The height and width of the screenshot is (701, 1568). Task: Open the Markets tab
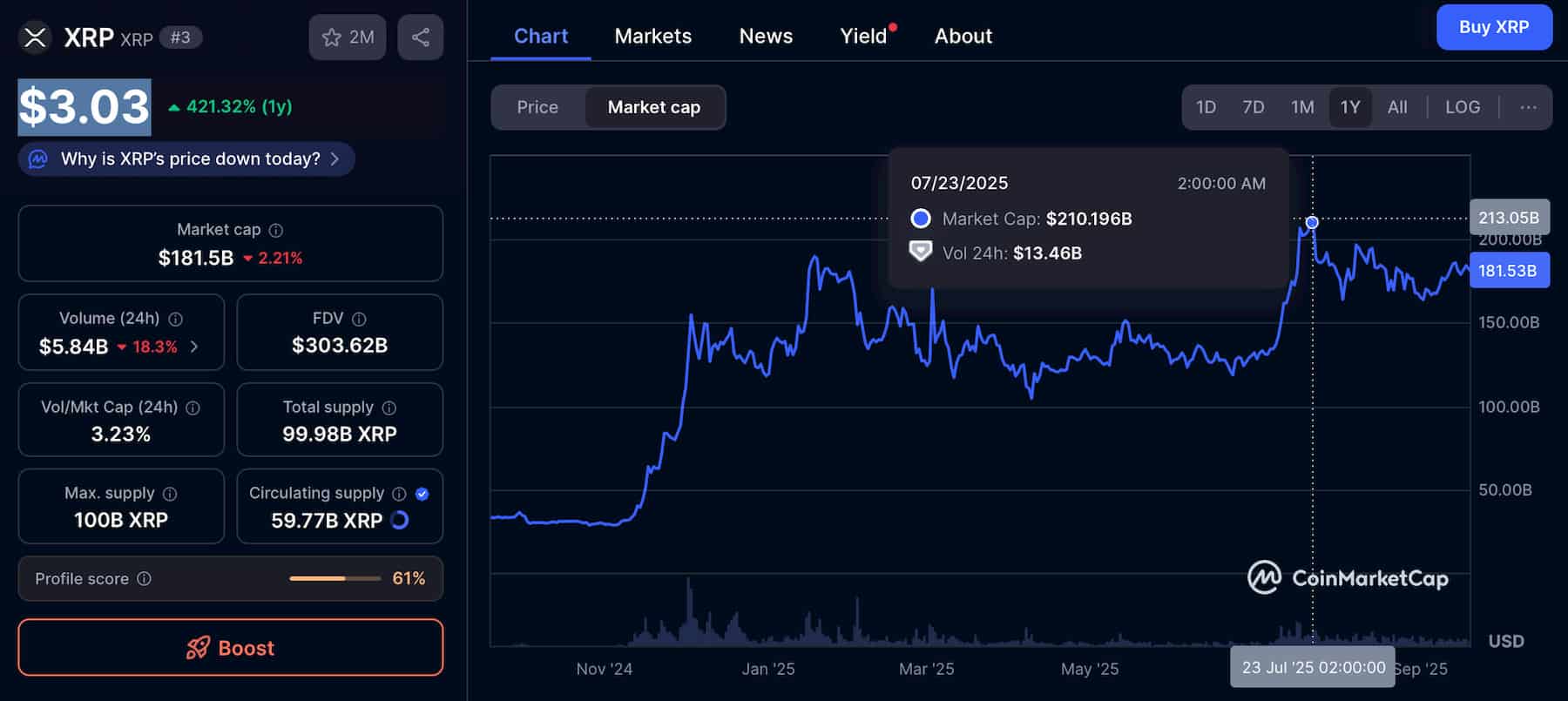pyautogui.click(x=652, y=36)
